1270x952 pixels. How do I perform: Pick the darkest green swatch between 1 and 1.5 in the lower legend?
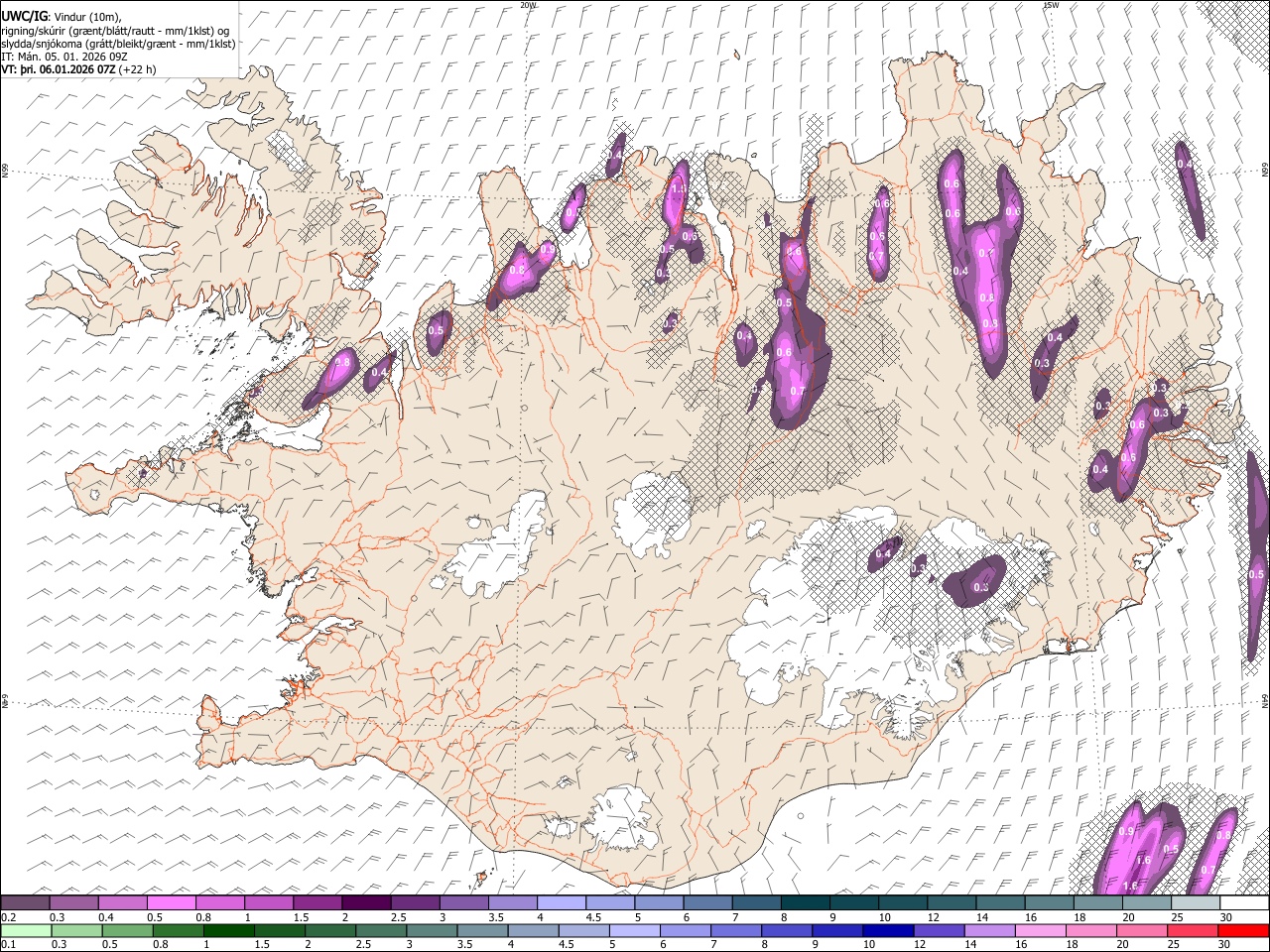(x=228, y=930)
